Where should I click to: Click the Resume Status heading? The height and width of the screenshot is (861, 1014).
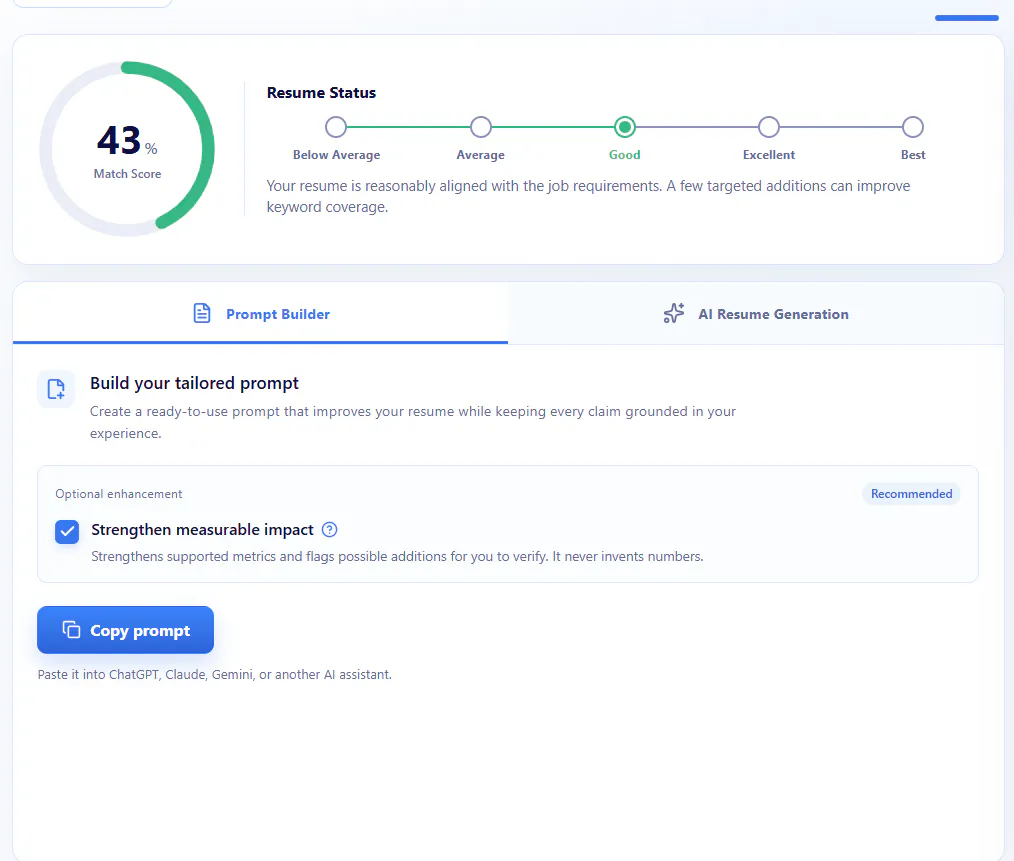321,93
